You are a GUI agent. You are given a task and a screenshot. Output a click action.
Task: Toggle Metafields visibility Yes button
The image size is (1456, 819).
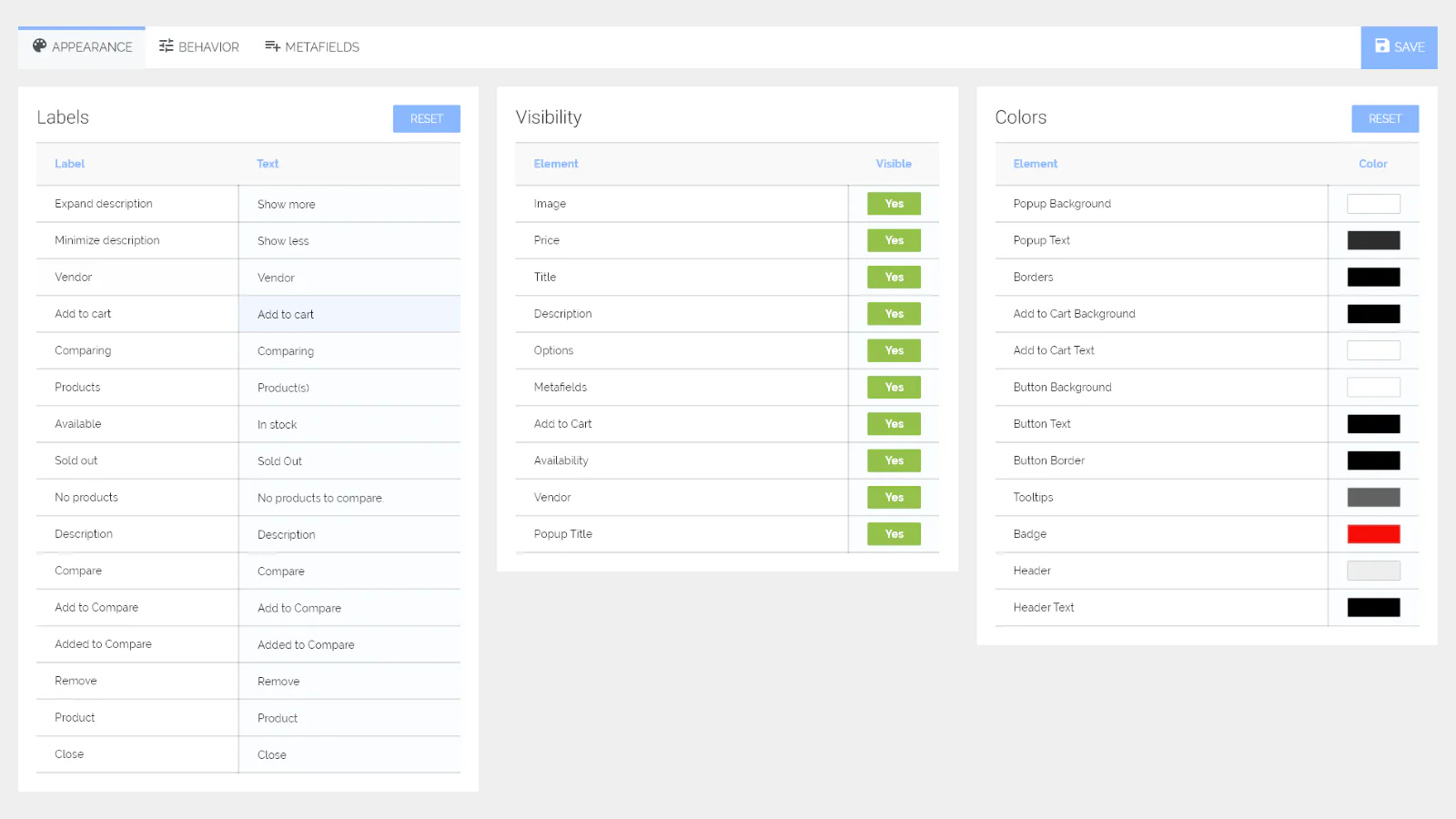click(x=894, y=387)
